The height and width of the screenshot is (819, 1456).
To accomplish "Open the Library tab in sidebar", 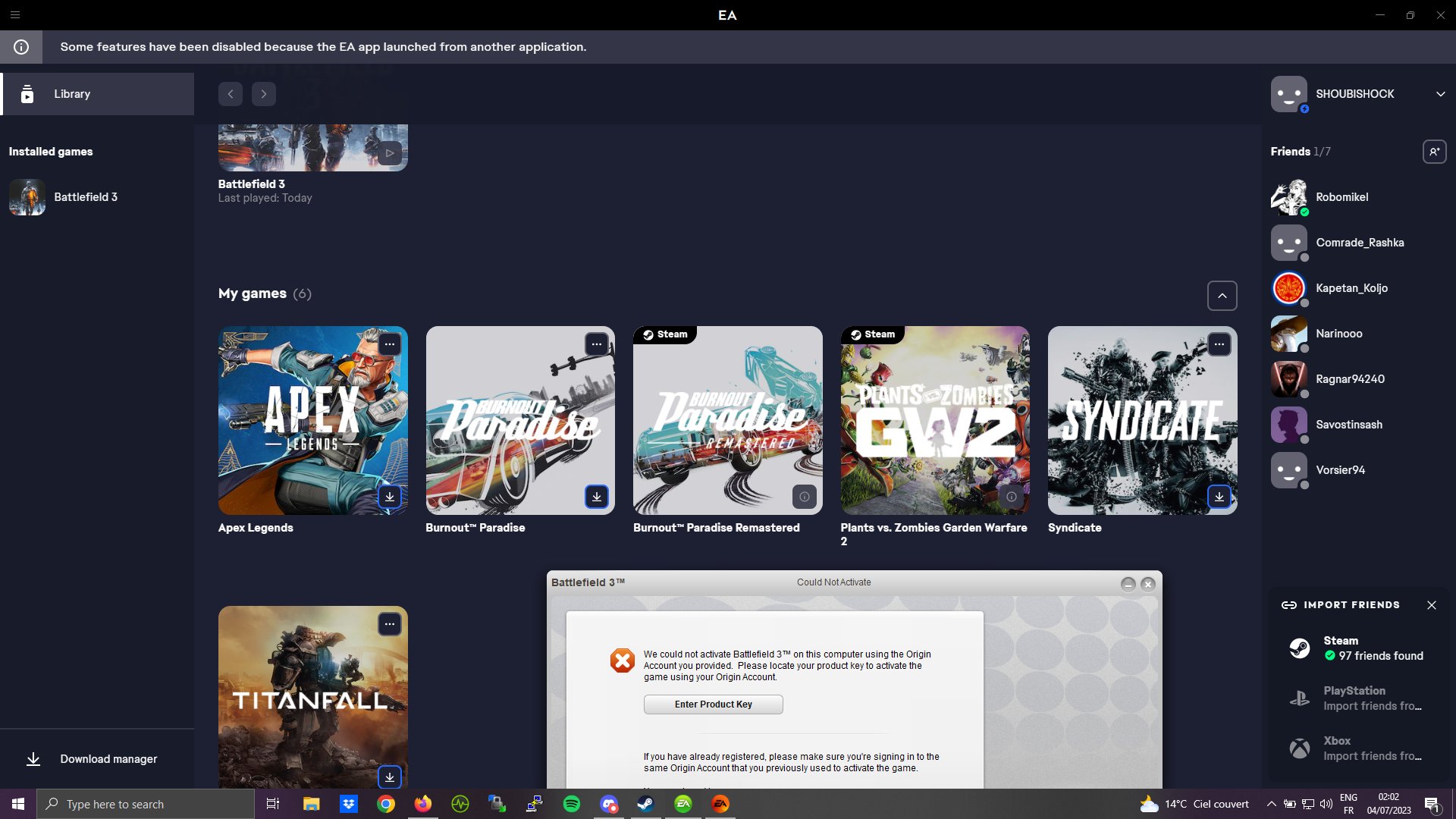I will point(97,94).
